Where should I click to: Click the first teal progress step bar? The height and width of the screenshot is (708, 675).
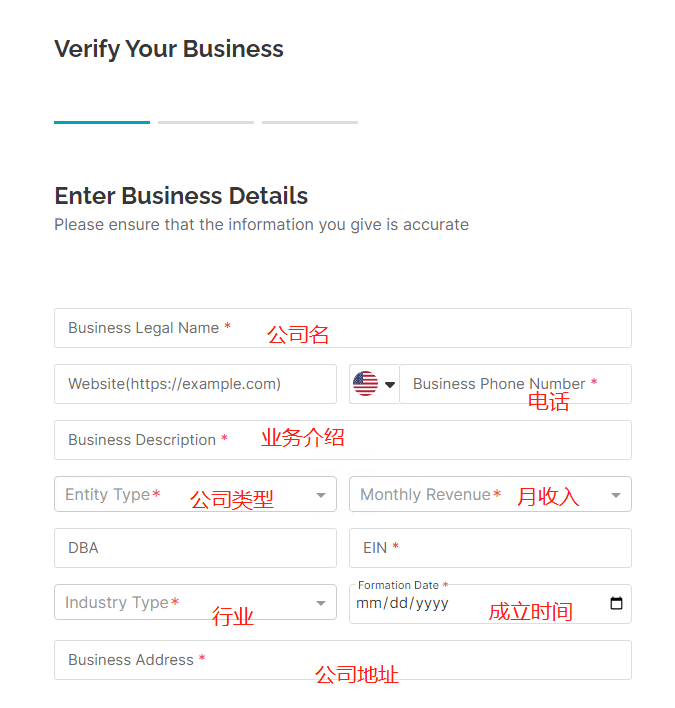click(102, 122)
